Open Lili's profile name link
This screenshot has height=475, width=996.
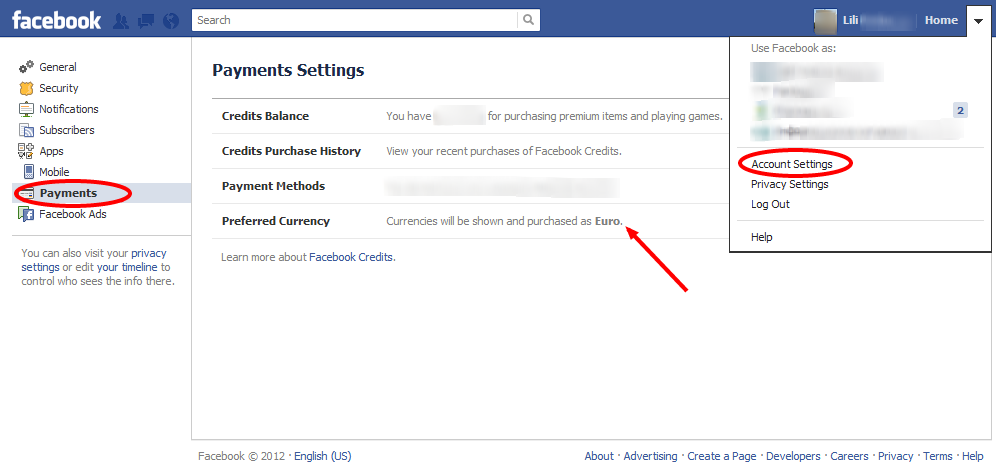coord(850,20)
